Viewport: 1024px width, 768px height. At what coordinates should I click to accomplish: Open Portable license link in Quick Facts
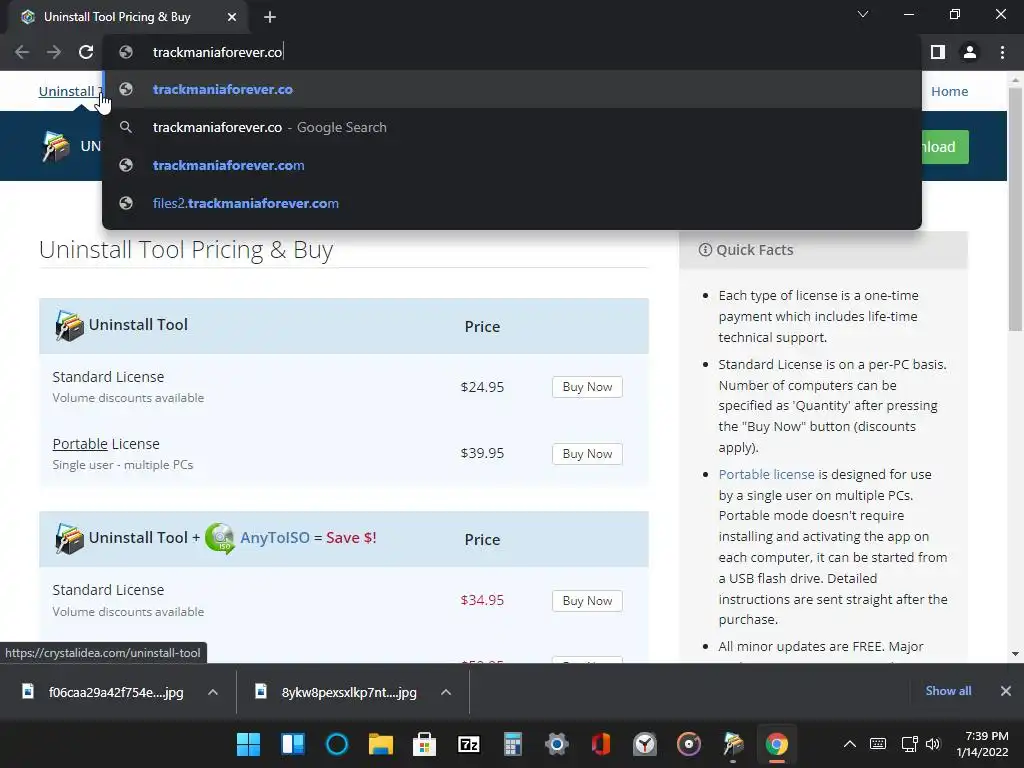[766, 474]
